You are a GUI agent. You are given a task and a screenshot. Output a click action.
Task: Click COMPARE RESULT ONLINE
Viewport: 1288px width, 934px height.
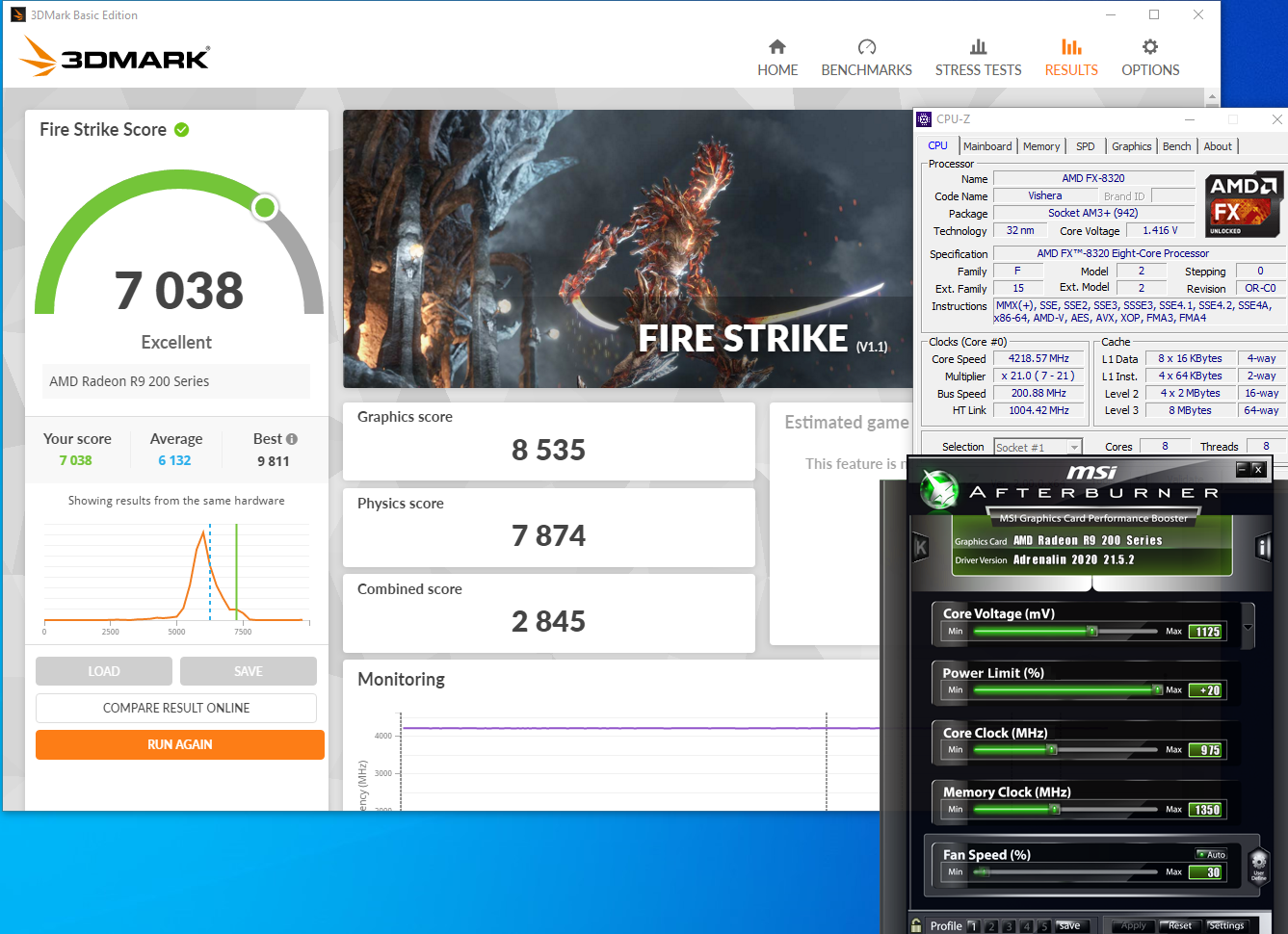(176, 708)
